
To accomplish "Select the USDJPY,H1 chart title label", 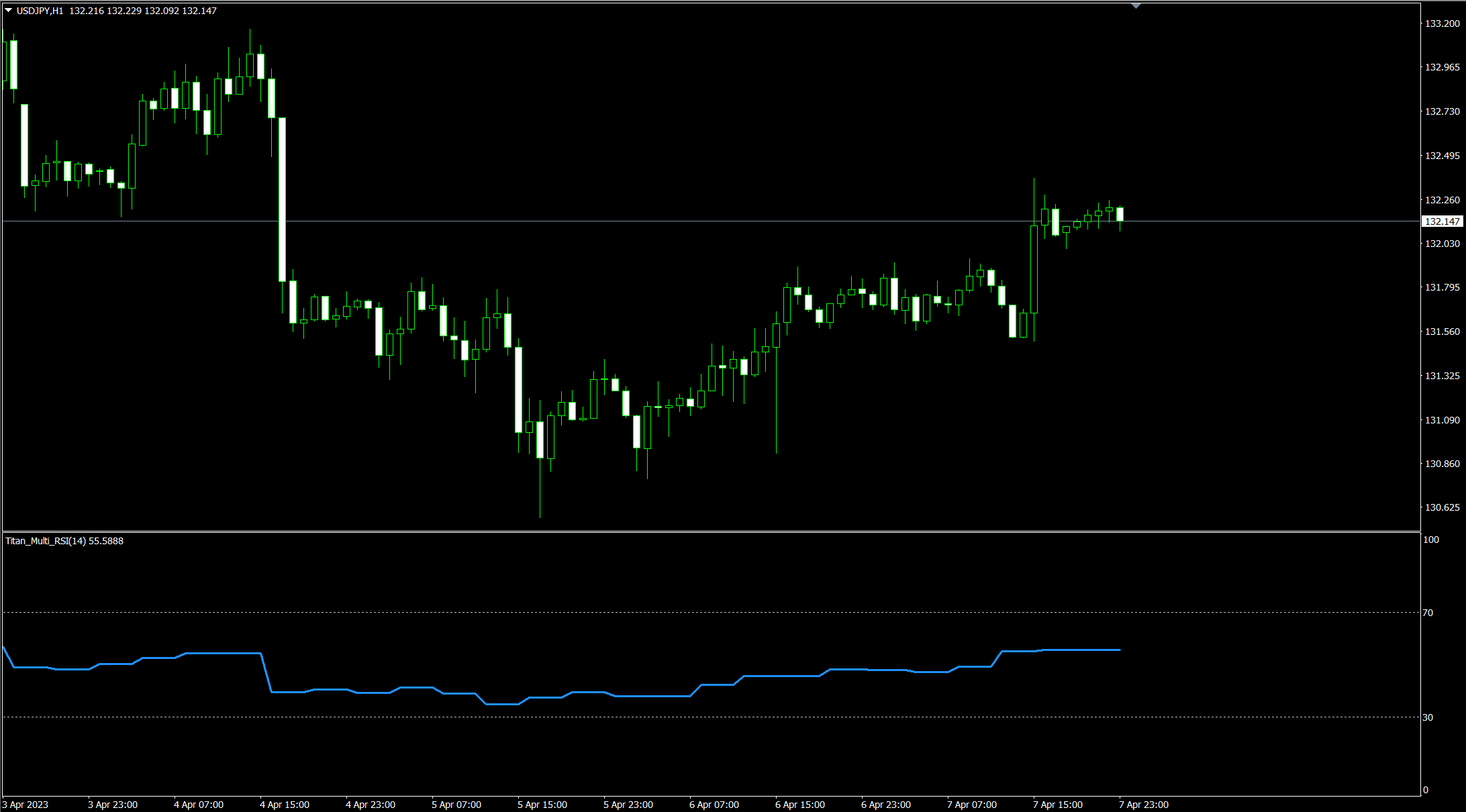I will point(39,10).
